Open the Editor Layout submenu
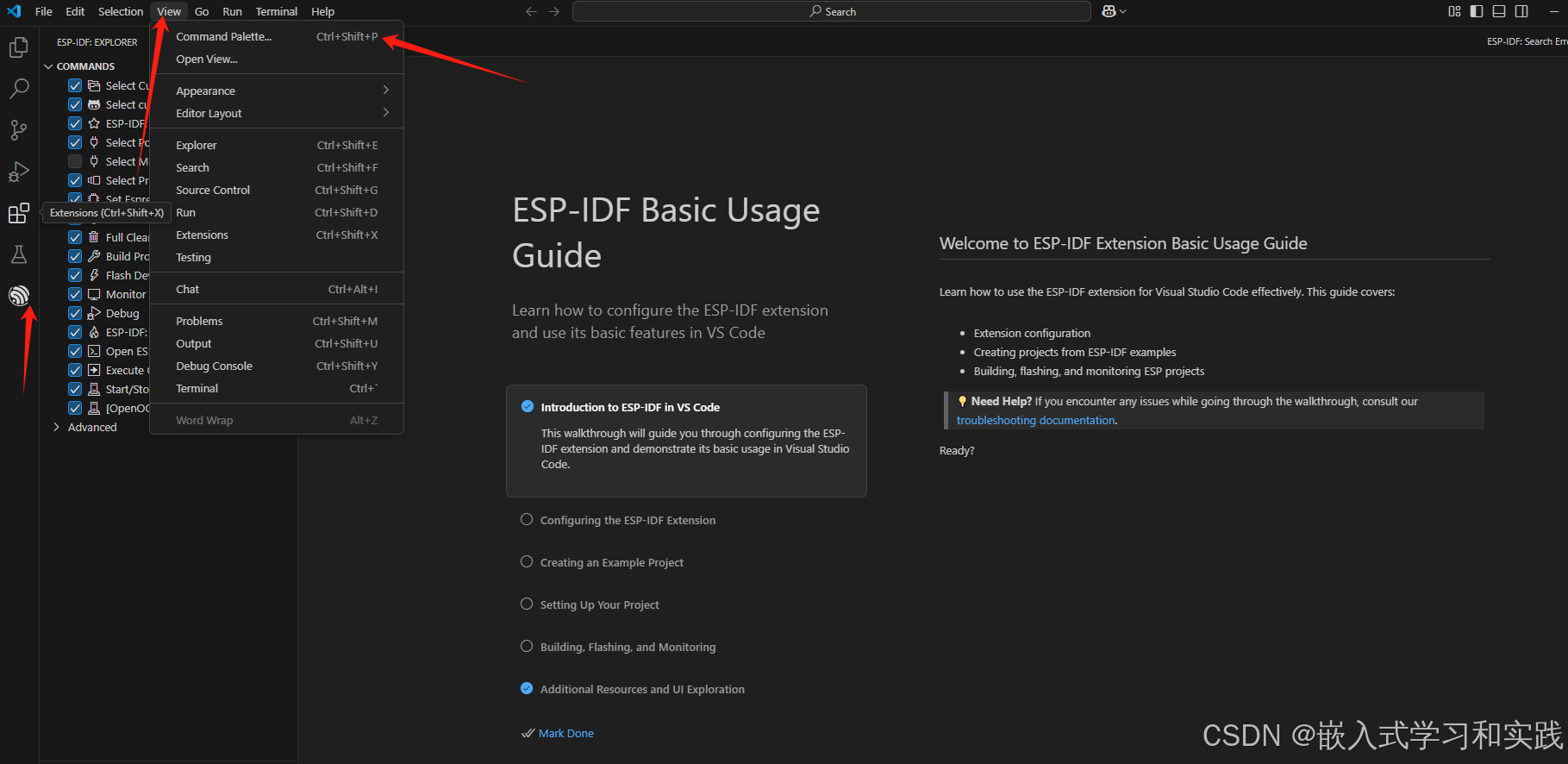This screenshot has height=764, width=1568. (x=277, y=113)
